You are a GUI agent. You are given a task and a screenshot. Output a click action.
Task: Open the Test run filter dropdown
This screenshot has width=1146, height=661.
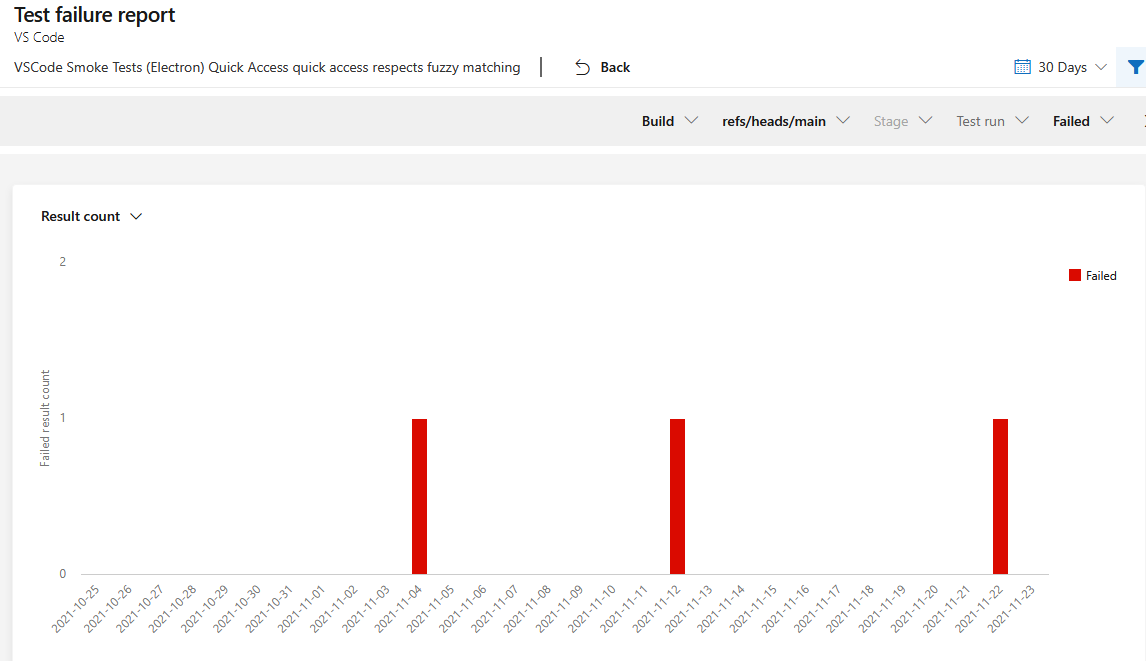(993, 121)
